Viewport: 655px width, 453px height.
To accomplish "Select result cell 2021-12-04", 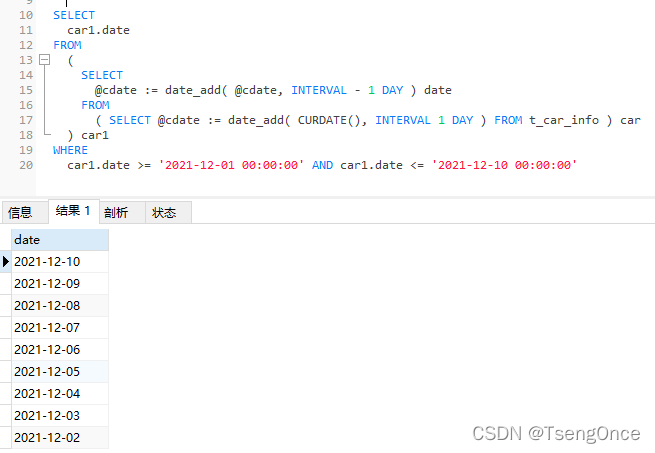I will 60,394.
